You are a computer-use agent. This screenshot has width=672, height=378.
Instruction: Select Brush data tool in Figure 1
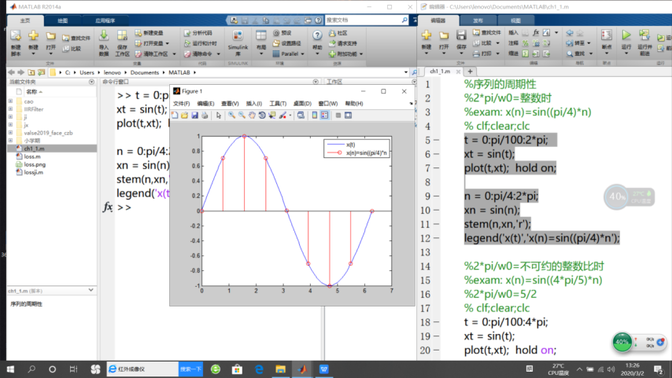(282, 115)
